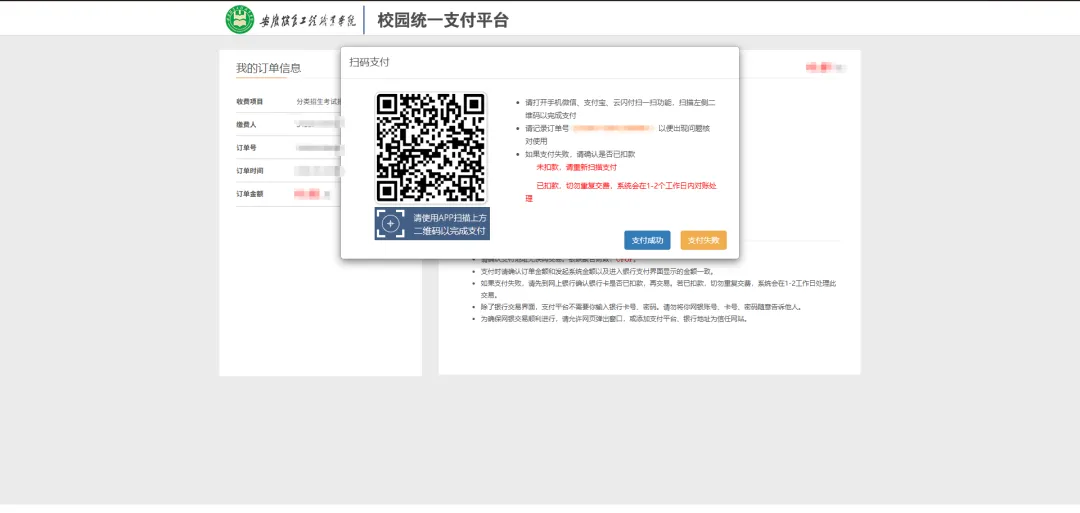Click the 缴费人 label

coord(247,125)
